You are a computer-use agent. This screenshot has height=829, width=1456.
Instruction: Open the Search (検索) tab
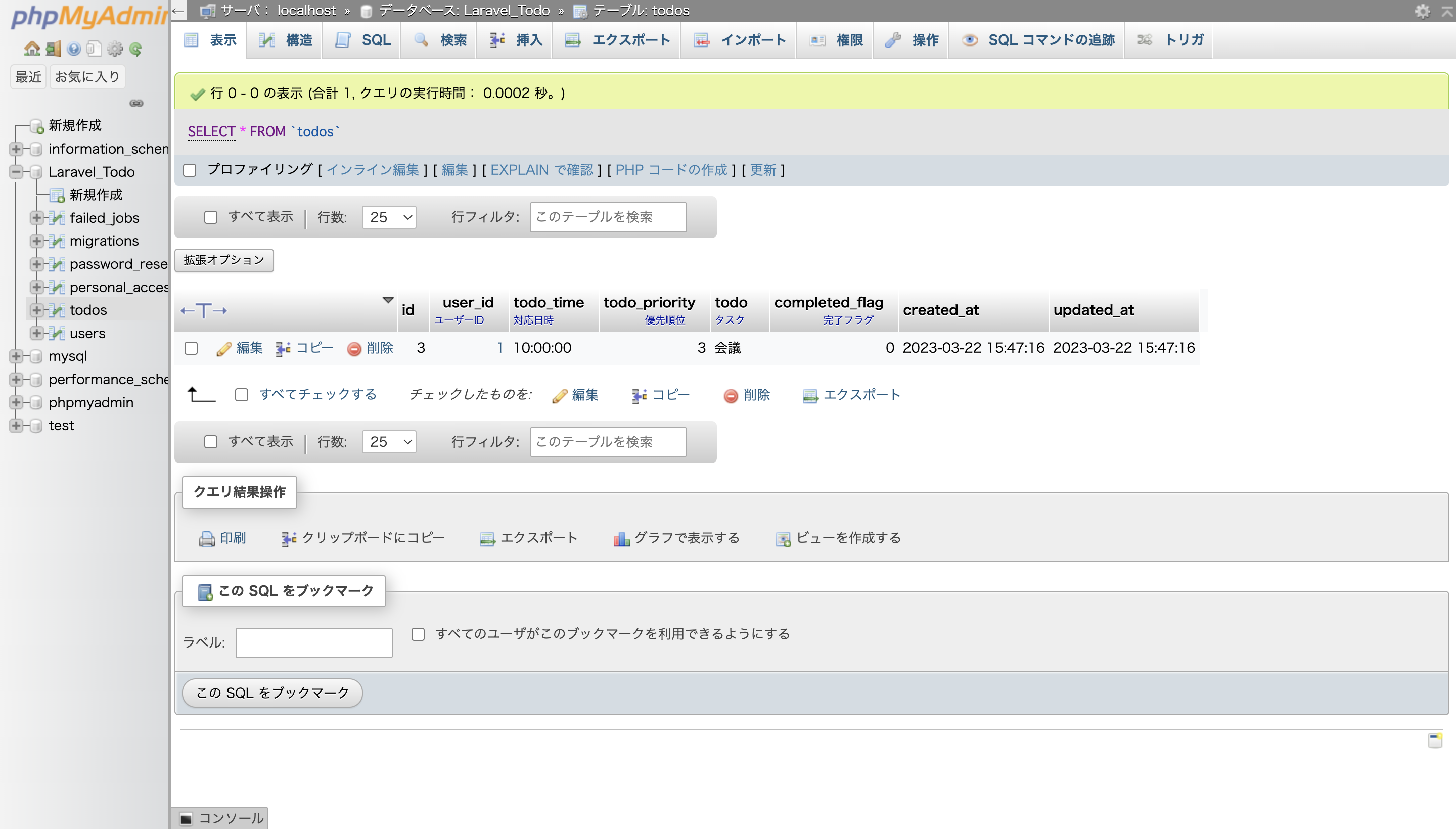439,40
